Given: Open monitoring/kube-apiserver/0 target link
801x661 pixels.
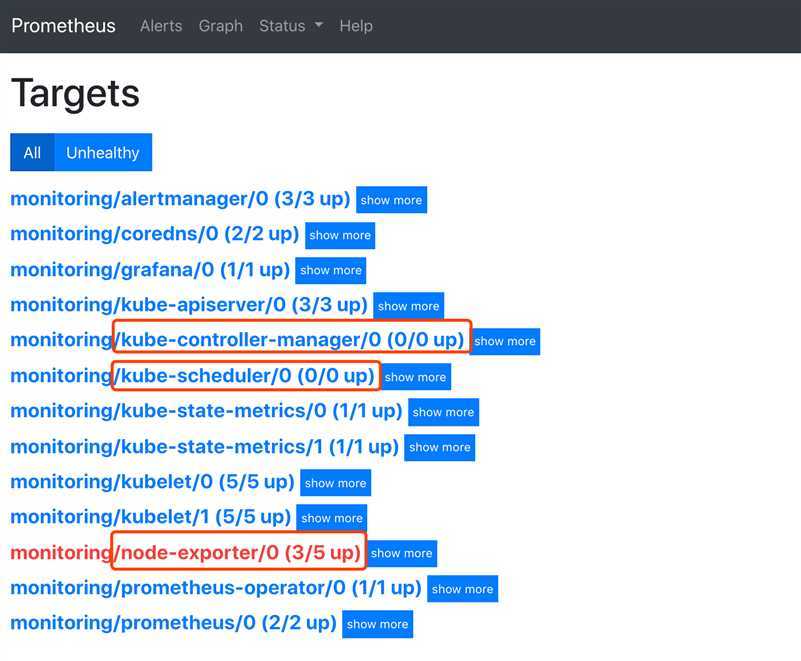Looking at the screenshot, I should [189, 305].
